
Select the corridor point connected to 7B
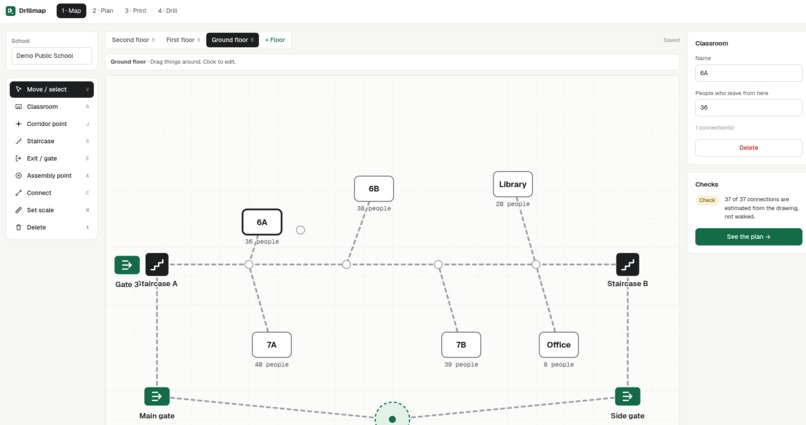[x=438, y=265]
